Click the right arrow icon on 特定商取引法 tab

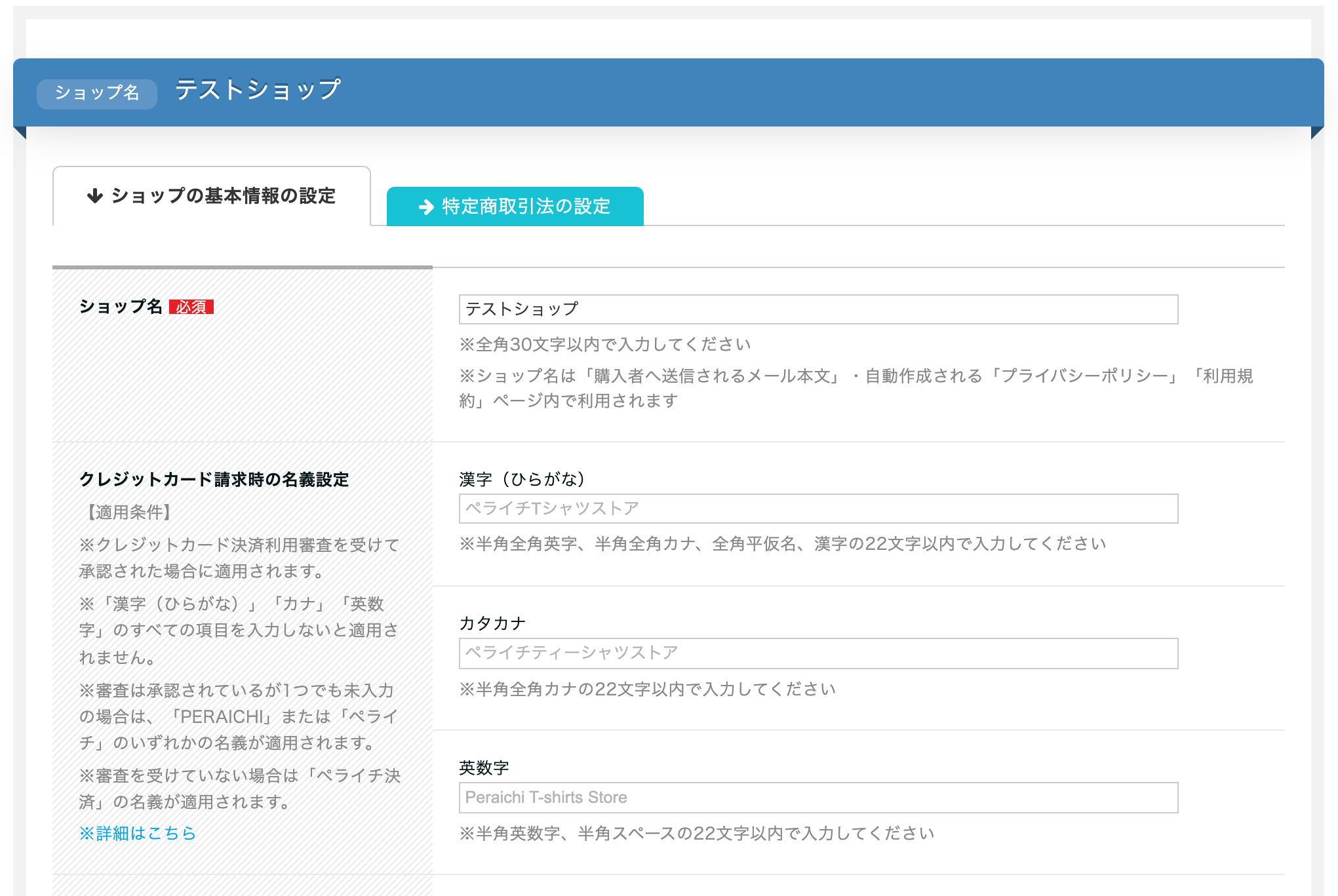tap(427, 207)
